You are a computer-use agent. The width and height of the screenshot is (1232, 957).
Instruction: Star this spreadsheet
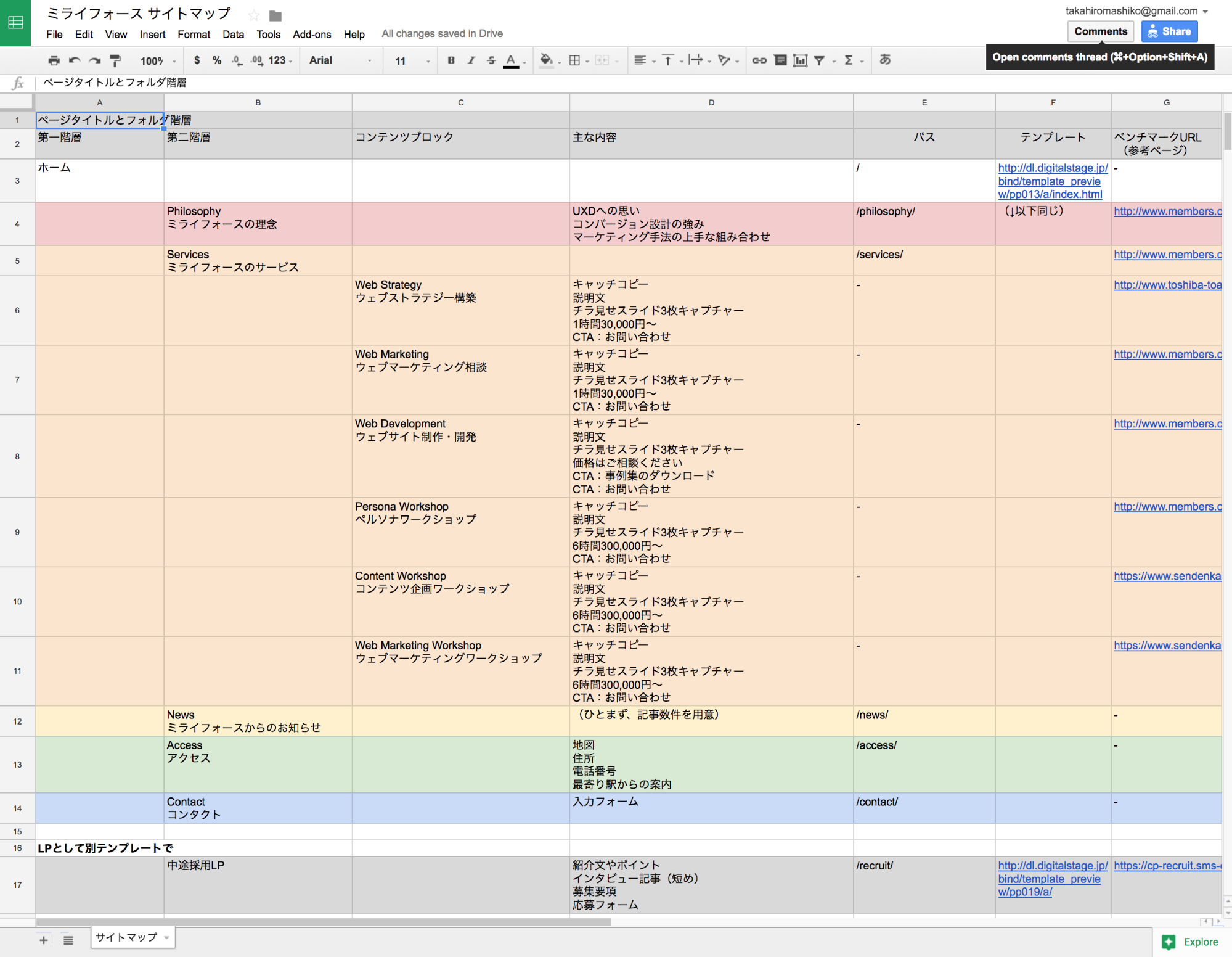[254, 15]
